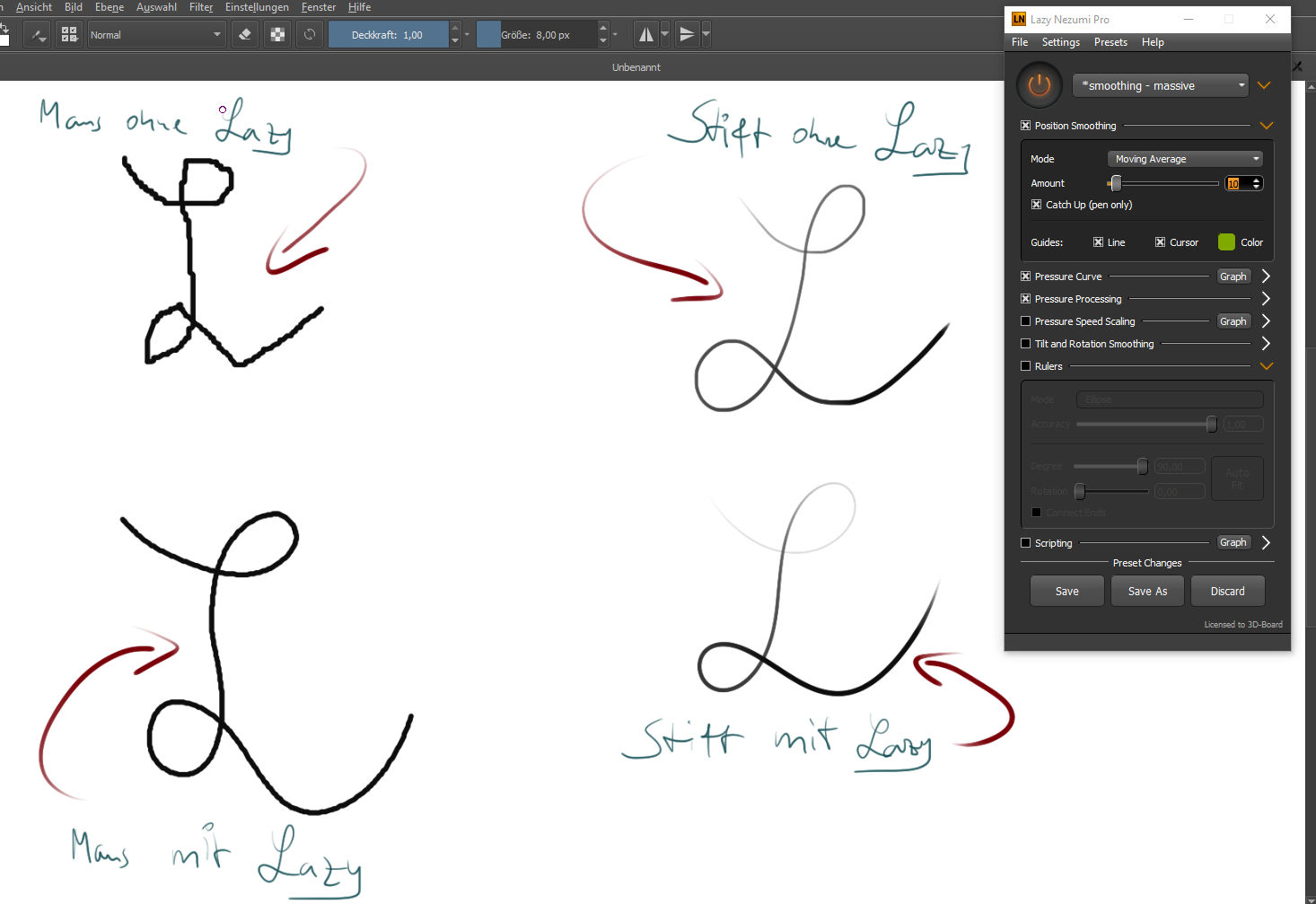Click the Deckkraft opacity slider
This screenshot has height=904, width=1316.
[388, 35]
